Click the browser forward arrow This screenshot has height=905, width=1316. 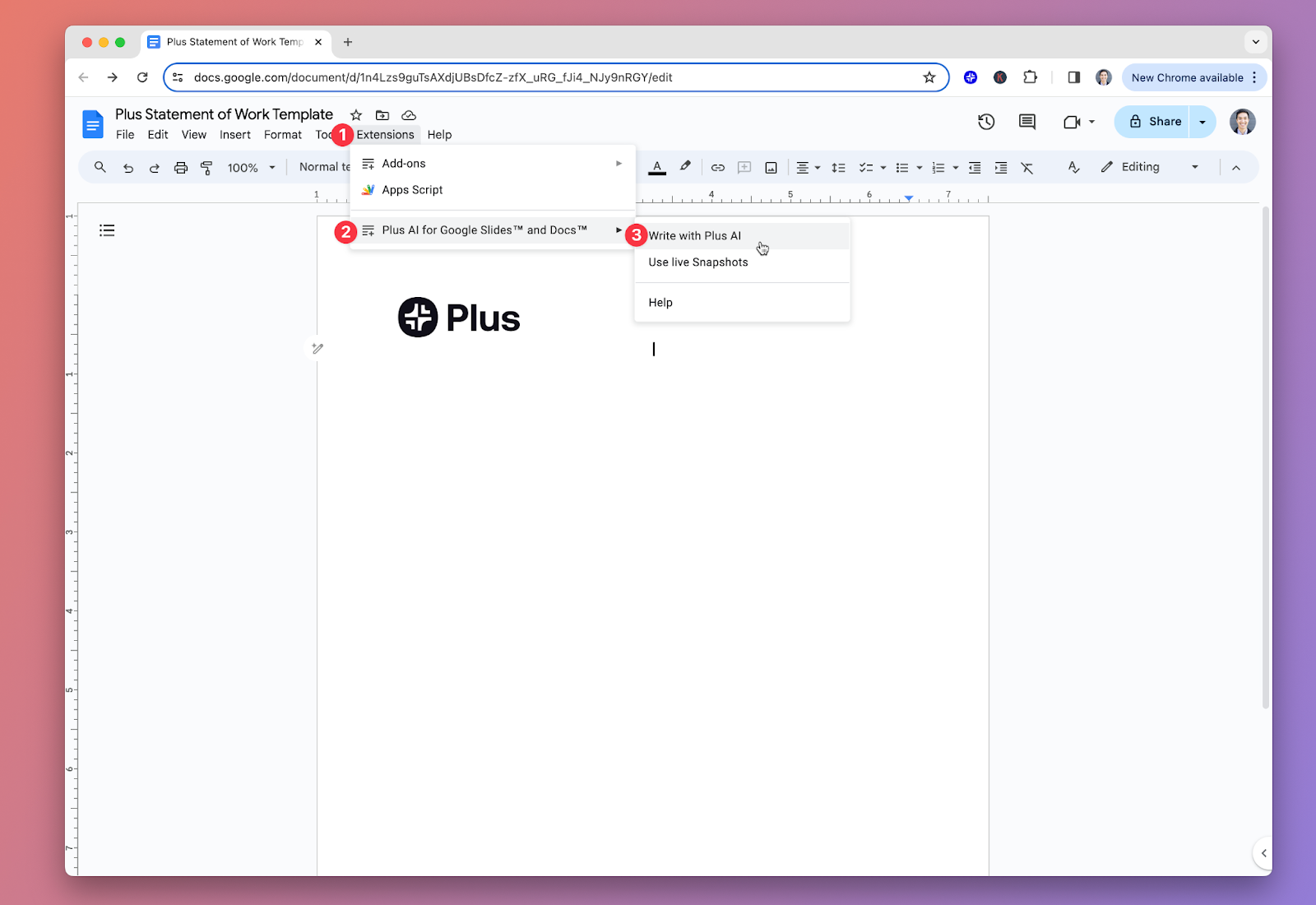[x=113, y=77]
